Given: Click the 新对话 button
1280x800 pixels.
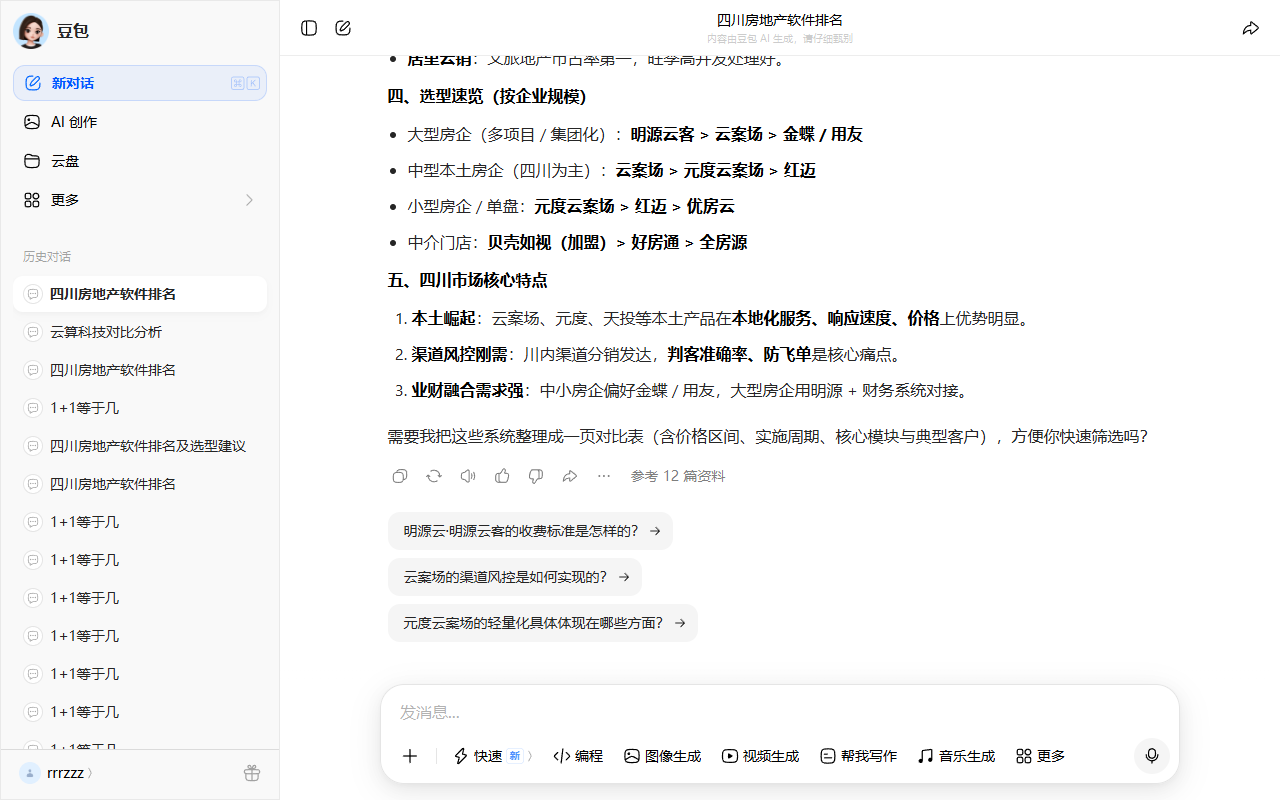Looking at the screenshot, I should pos(140,83).
